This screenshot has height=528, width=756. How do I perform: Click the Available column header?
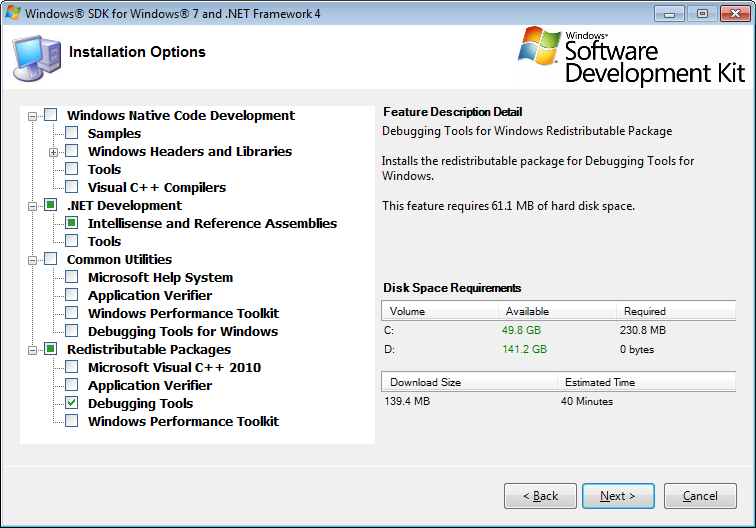pos(557,311)
